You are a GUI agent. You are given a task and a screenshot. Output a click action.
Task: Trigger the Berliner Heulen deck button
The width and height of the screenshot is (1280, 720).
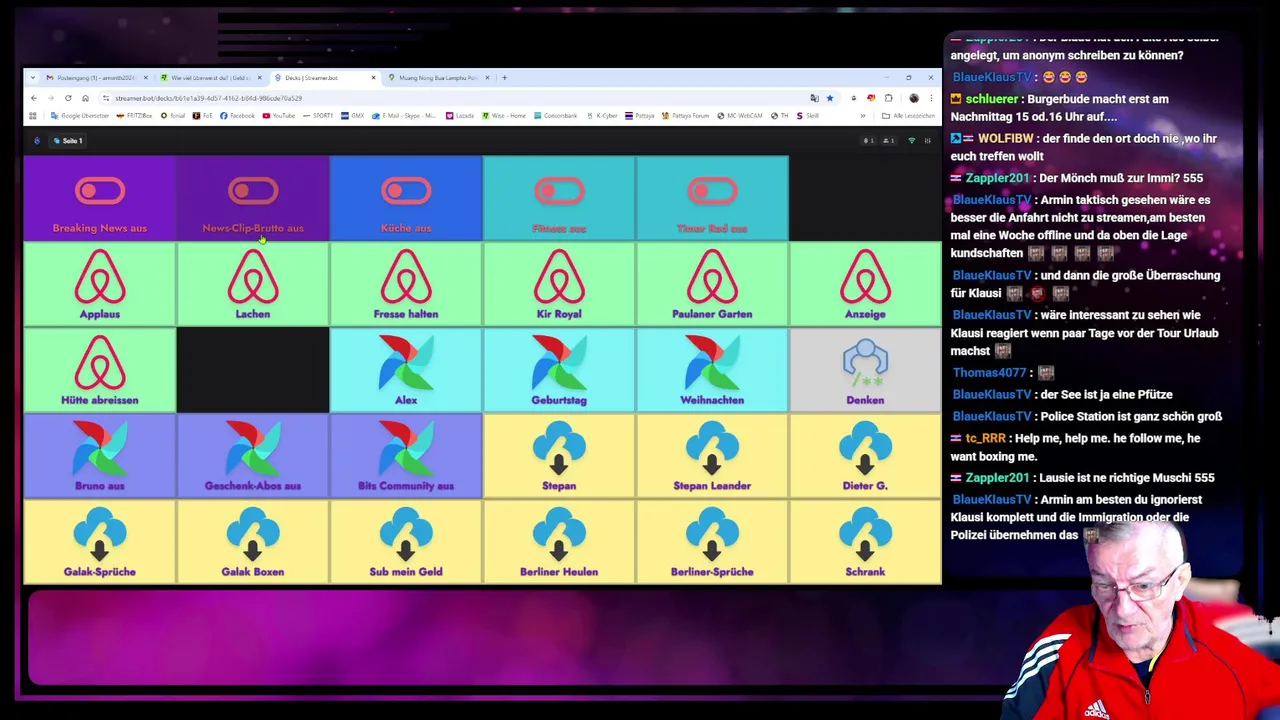tap(558, 542)
